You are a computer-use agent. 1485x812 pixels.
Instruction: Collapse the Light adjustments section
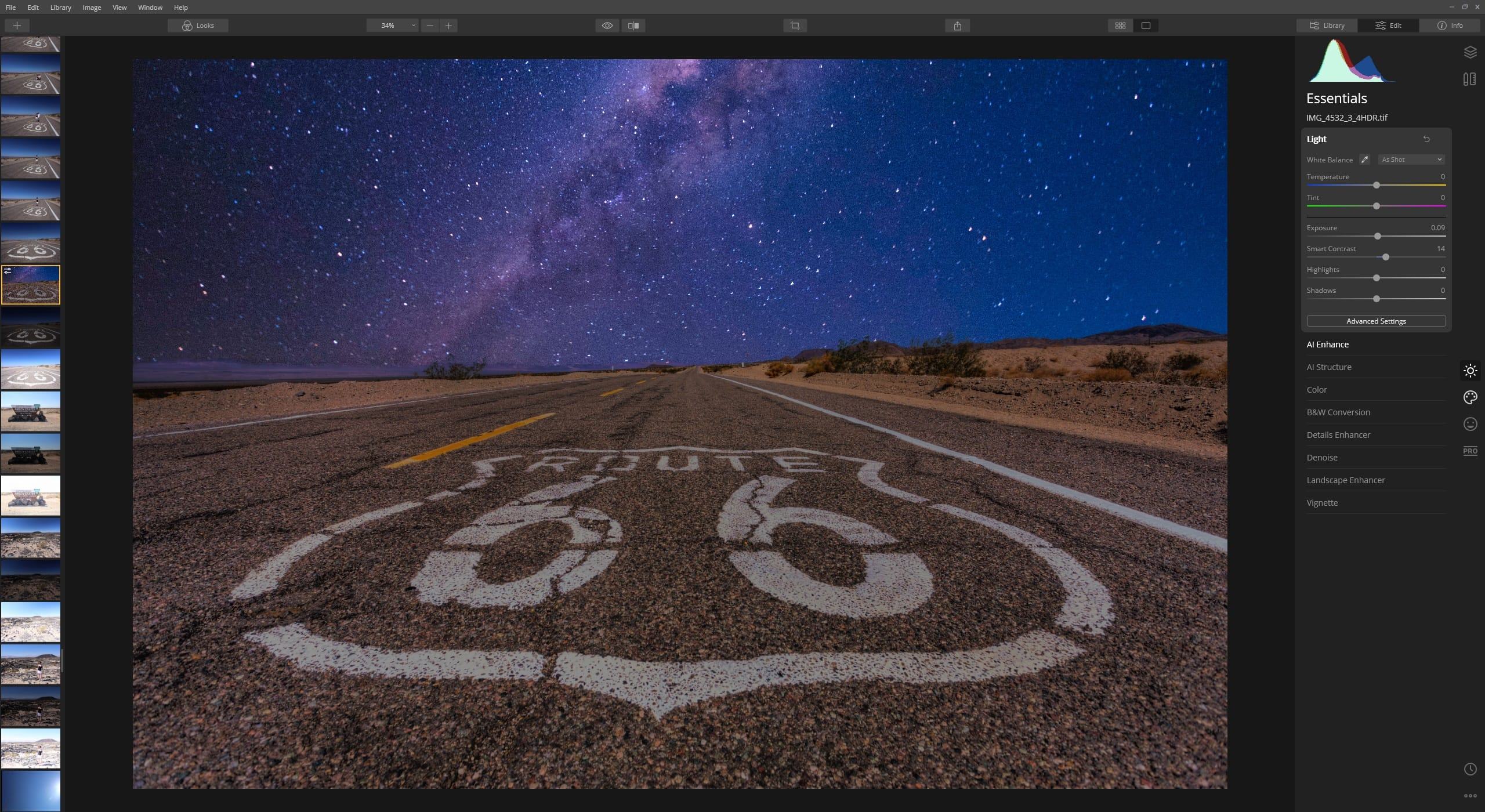(1317, 139)
